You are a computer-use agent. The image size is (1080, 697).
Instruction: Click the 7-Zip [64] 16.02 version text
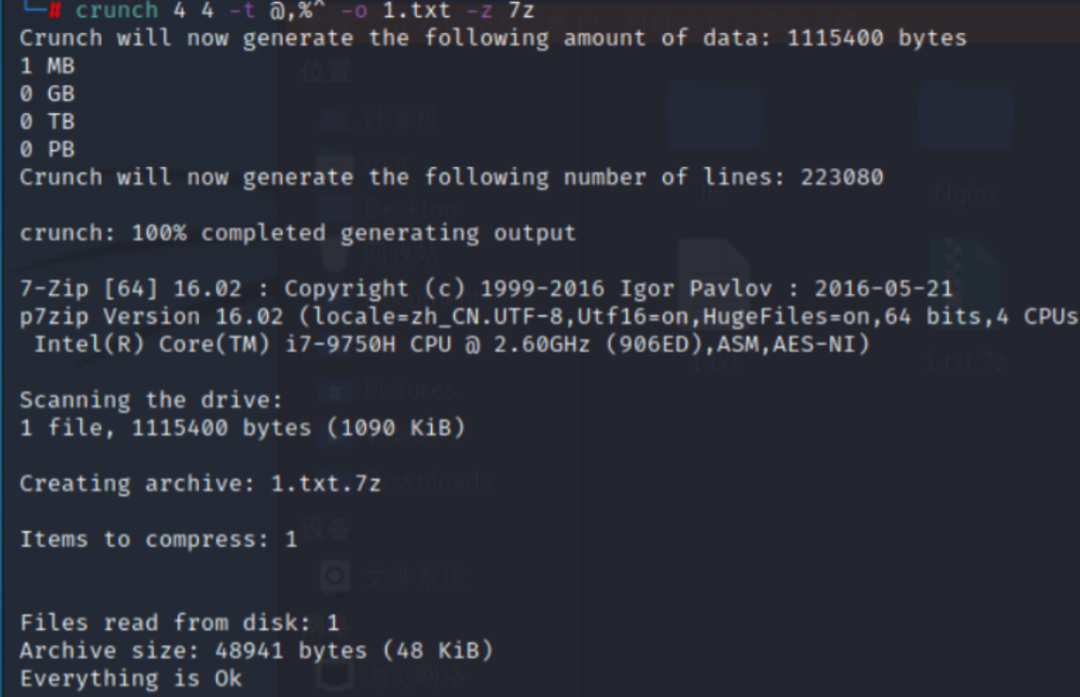click(x=131, y=289)
